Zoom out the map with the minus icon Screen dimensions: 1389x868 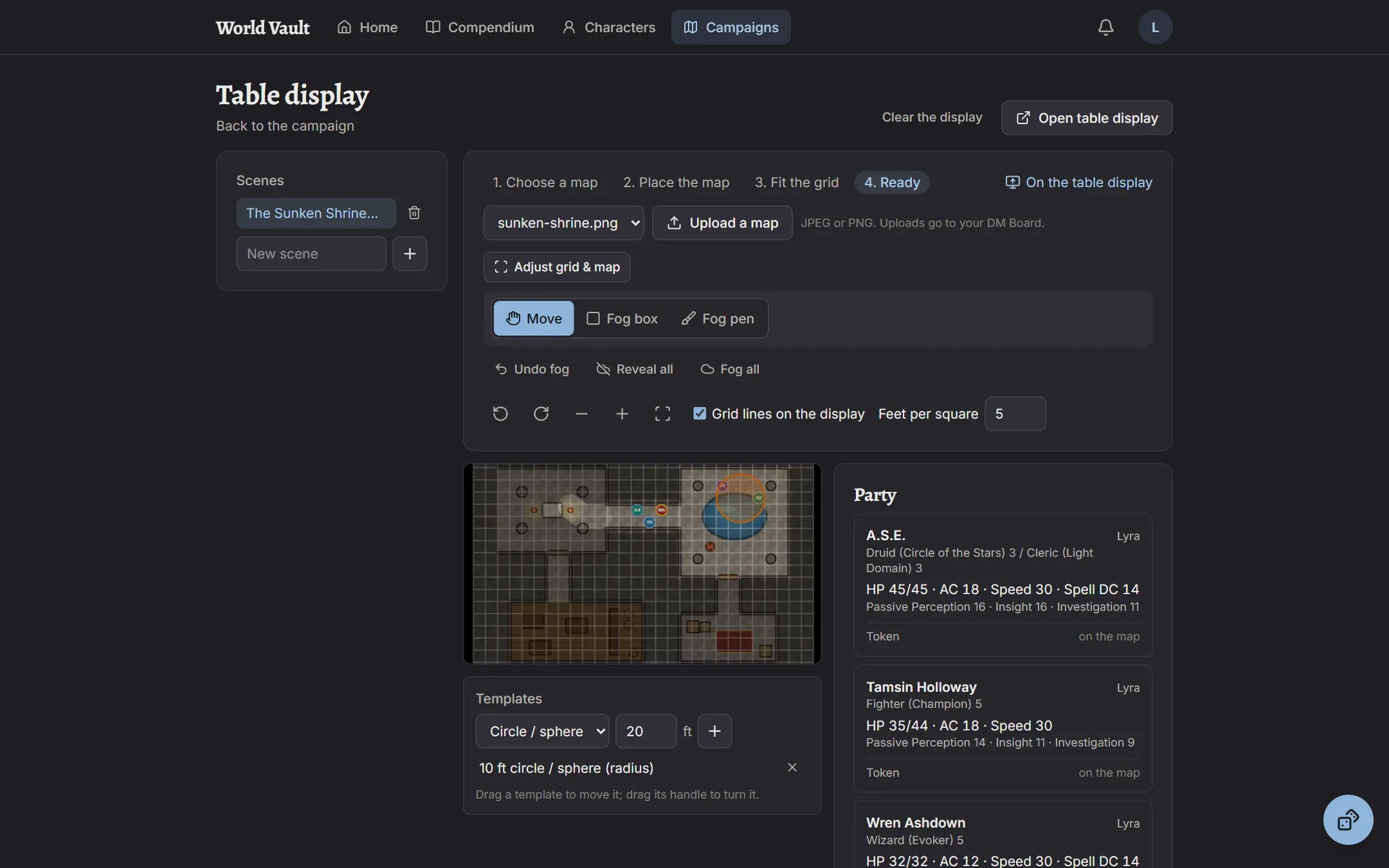[581, 413]
